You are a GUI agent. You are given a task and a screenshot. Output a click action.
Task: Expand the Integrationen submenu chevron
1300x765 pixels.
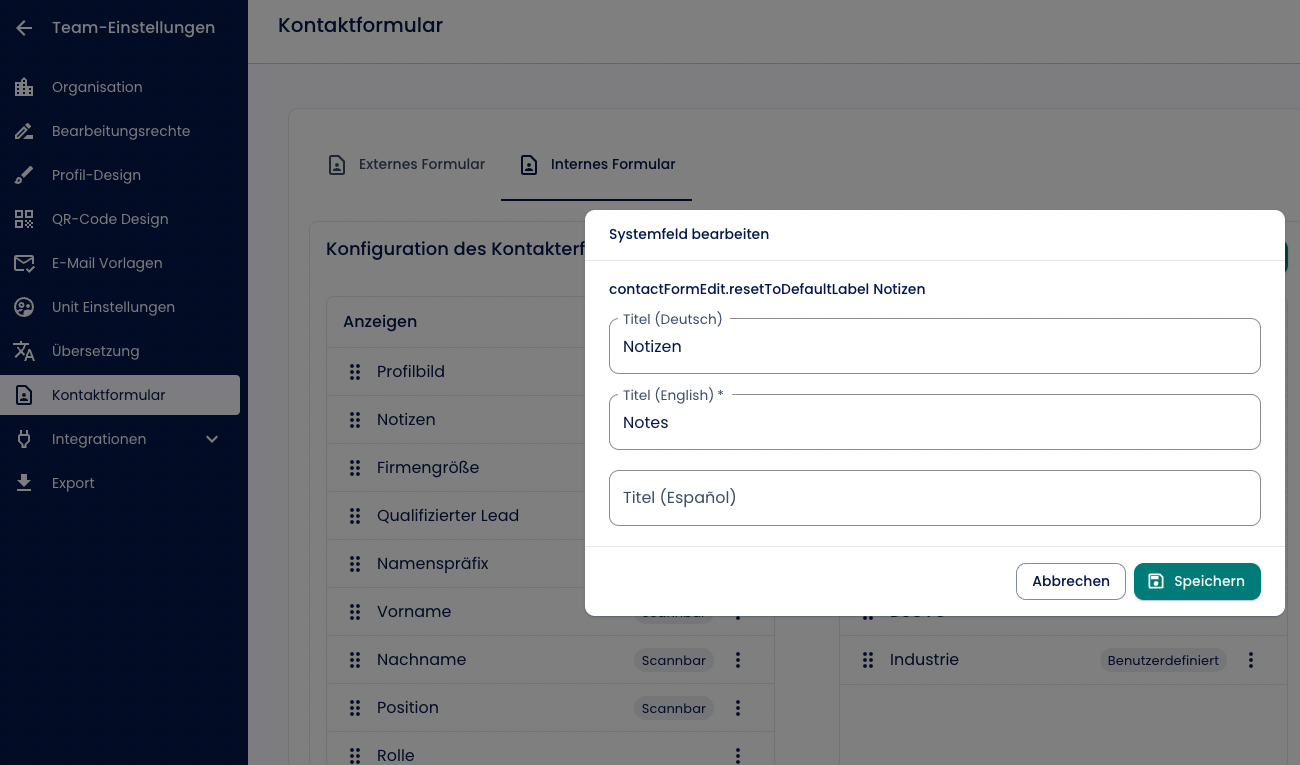pyautogui.click(x=212, y=439)
